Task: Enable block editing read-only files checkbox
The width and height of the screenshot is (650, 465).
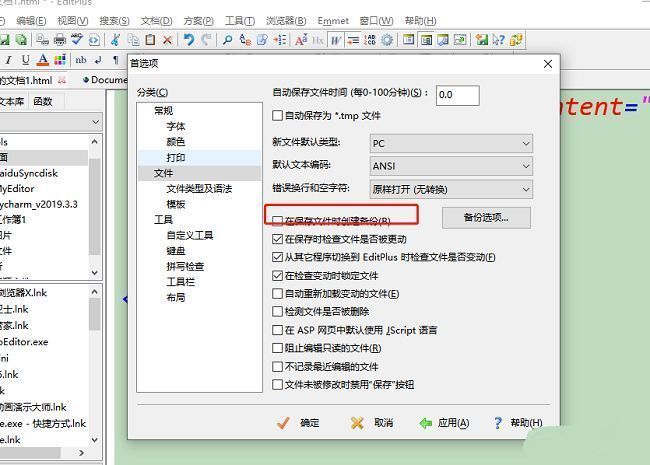Action: click(277, 348)
